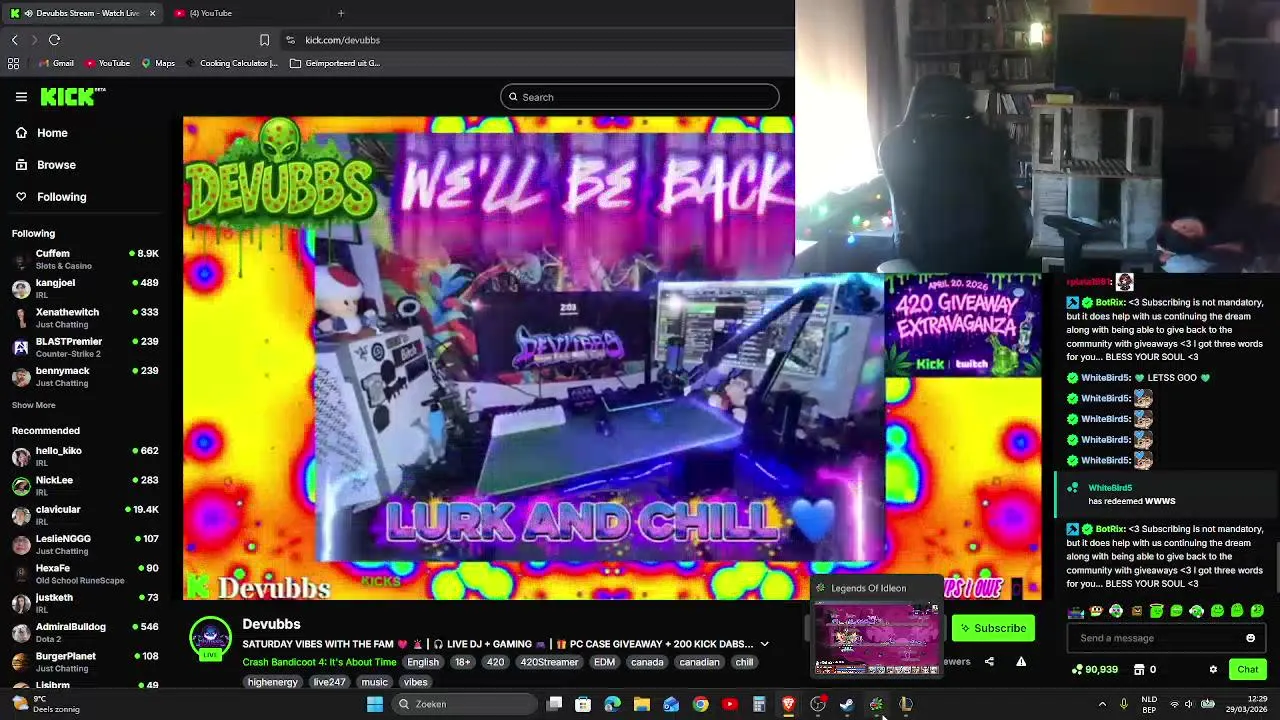Open LeslieNGGG recommended channel
Viewport: 1280px width, 720px height.
point(85,544)
